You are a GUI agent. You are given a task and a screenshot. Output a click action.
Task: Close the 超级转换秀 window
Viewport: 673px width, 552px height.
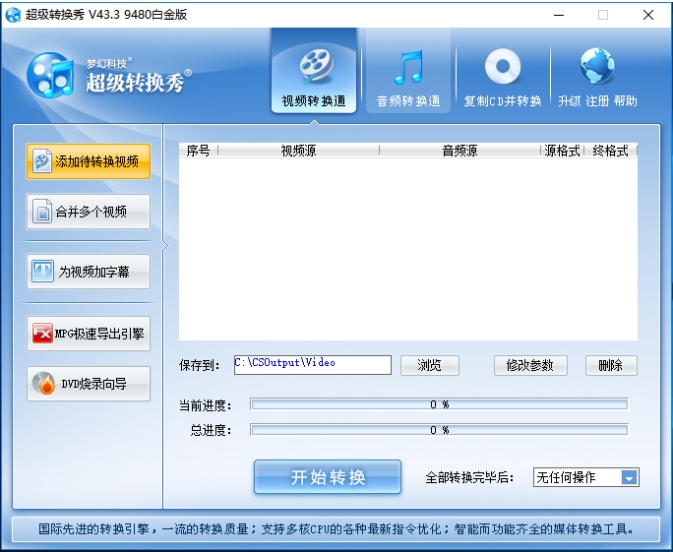click(x=648, y=15)
